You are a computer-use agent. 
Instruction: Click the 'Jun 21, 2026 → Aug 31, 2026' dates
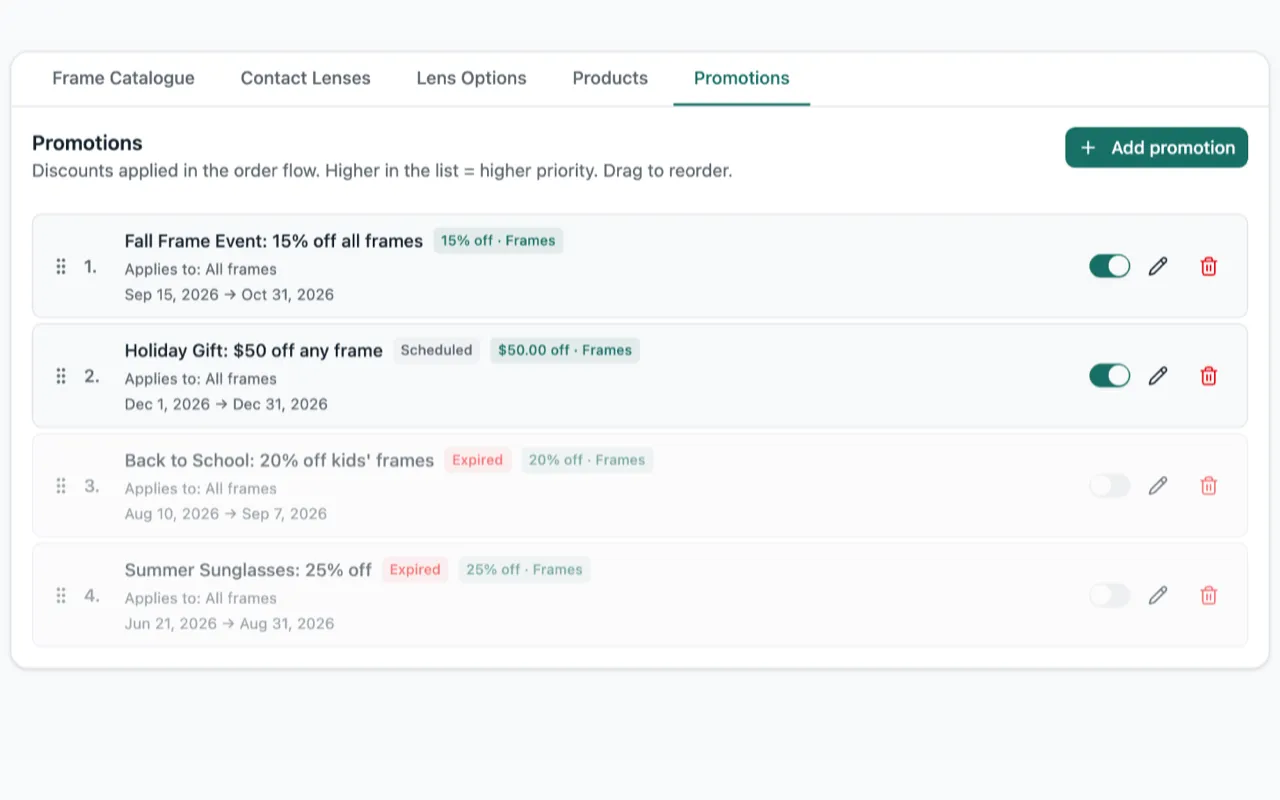[x=229, y=624]
